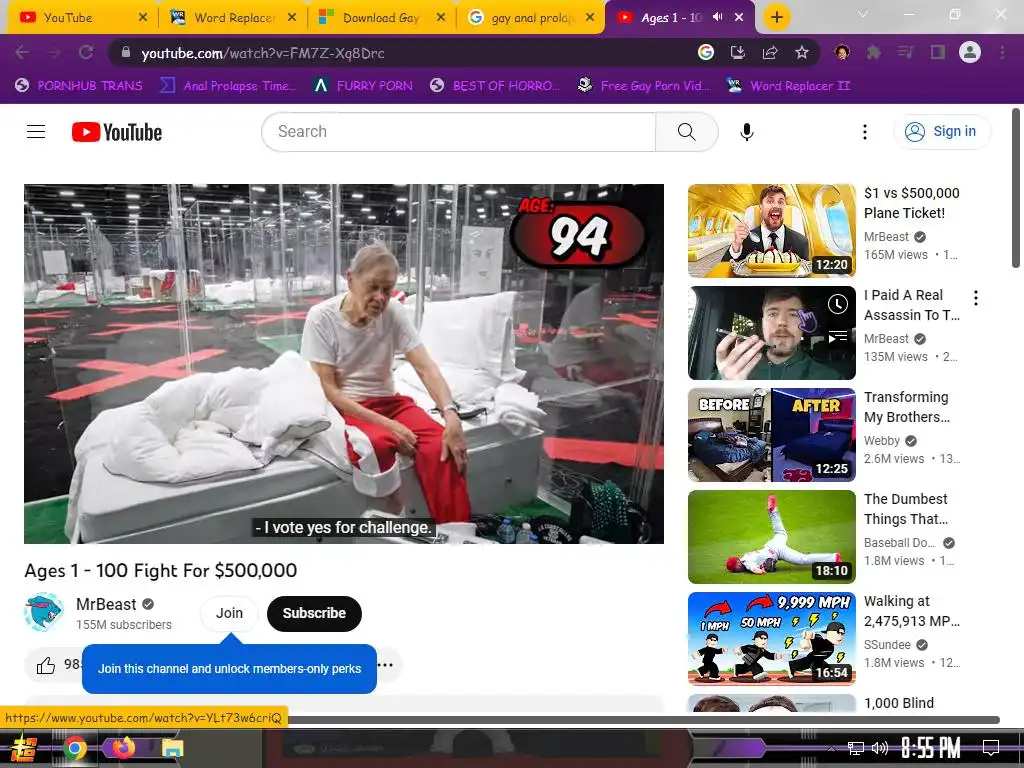Open the tab search chevron
Viewport: 1024px width, 768px height.
863,14
